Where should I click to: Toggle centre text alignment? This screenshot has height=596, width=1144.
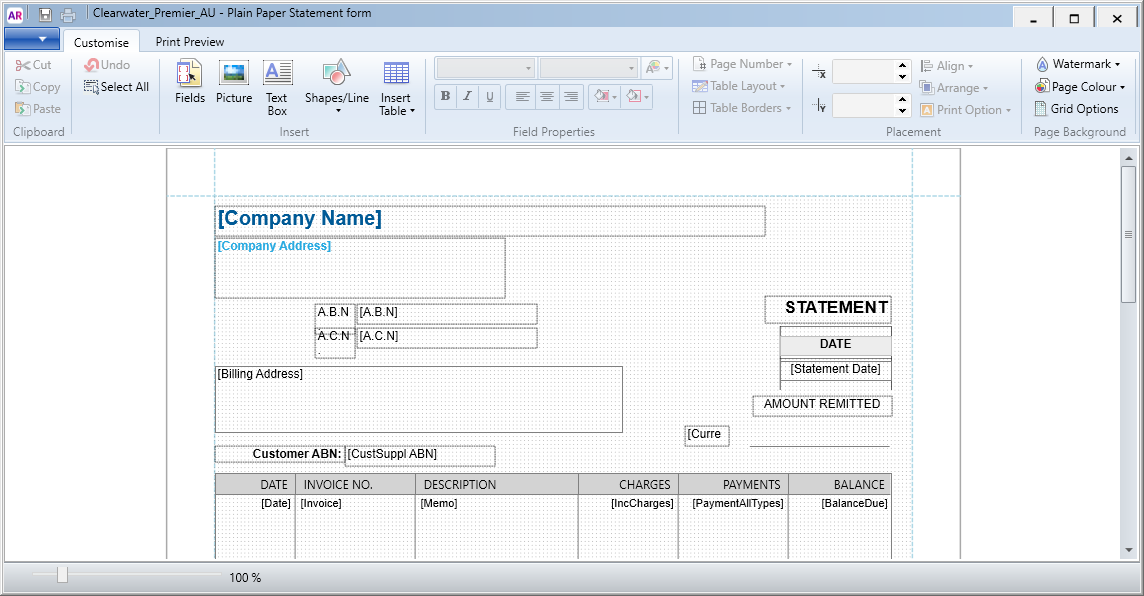(x=546, y=96)
